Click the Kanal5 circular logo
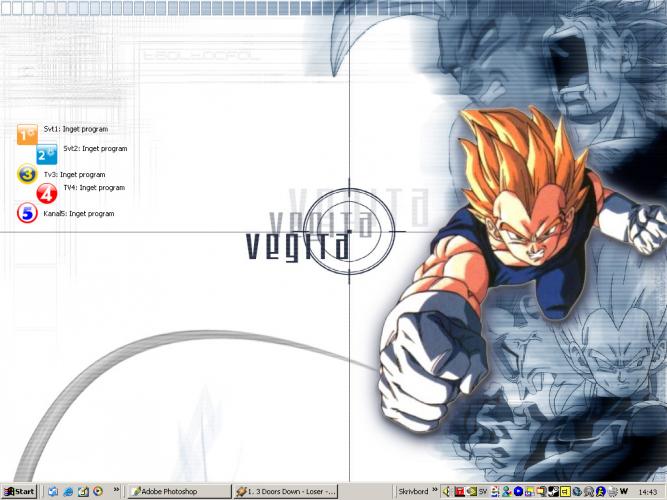Image resolution: width=667 pixels, height=500 pixels. pos(27,213)
